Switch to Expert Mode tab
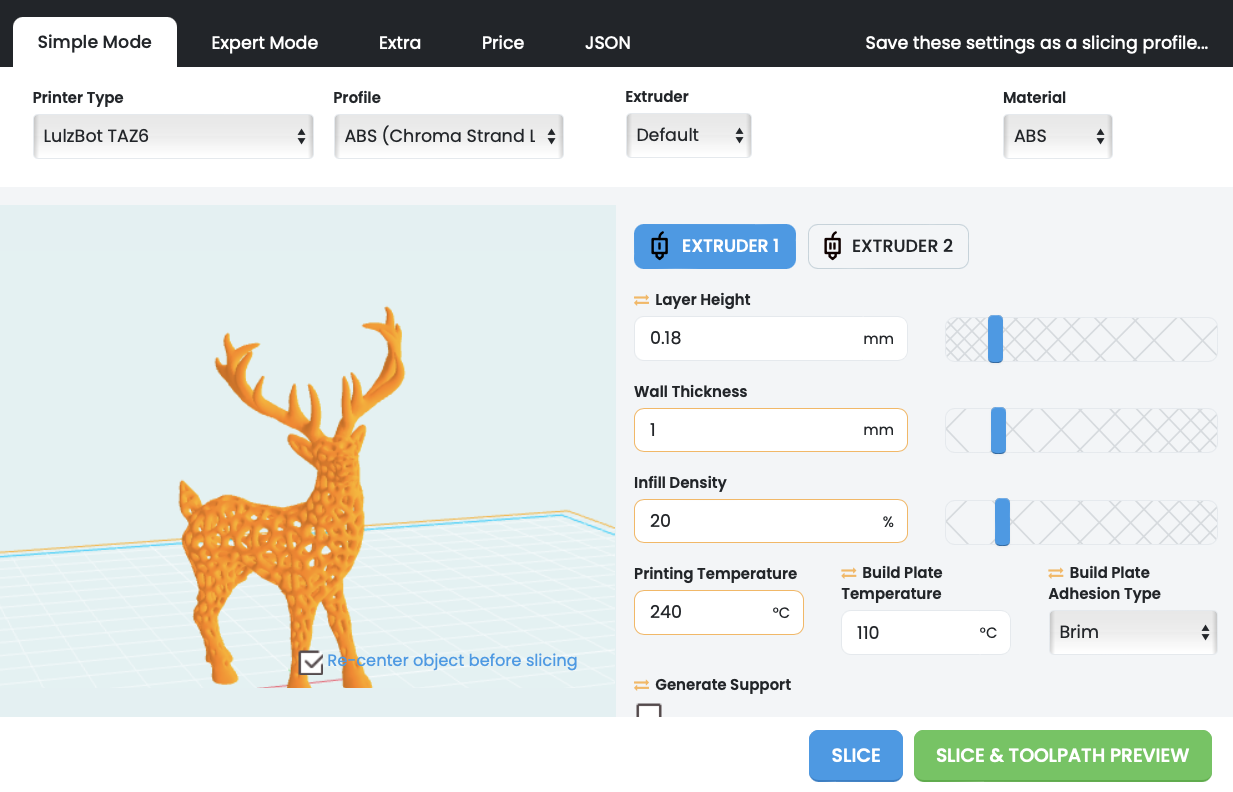Screen dimensions: 1233x792 coord(264,42)
